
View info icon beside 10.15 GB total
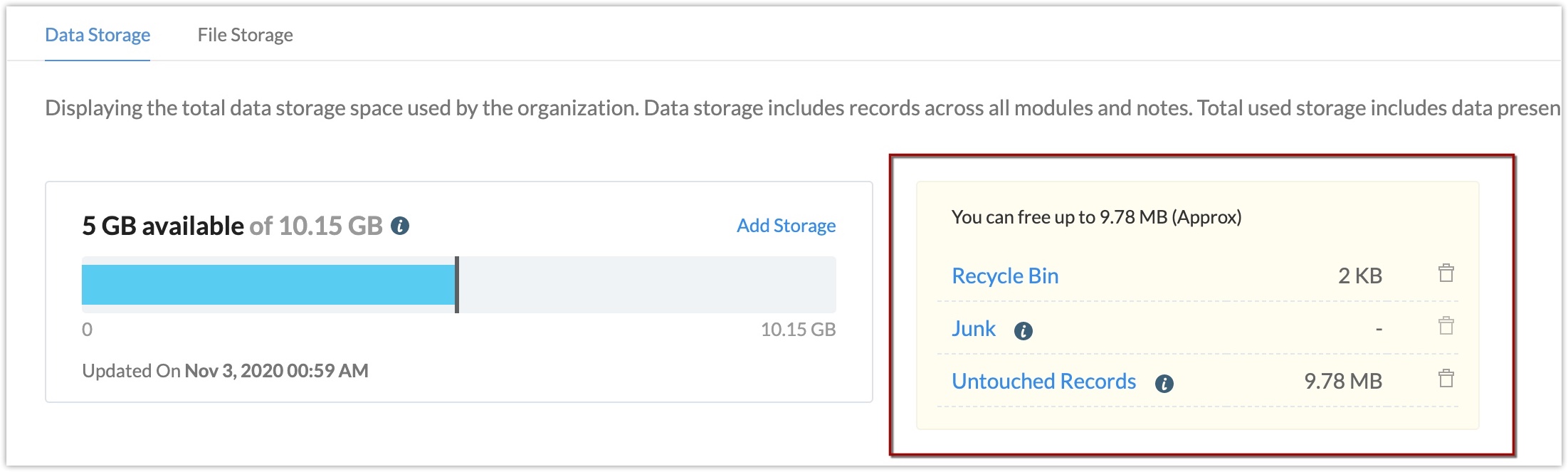point(400,226)
